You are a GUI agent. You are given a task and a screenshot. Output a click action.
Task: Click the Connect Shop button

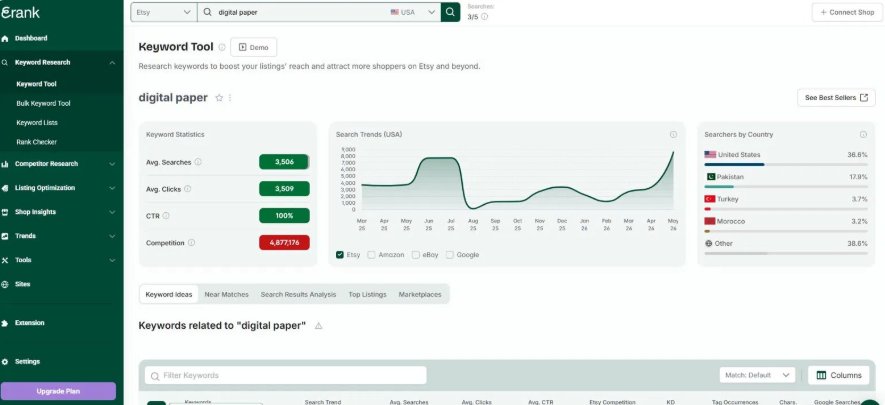[x=847, y=12]
